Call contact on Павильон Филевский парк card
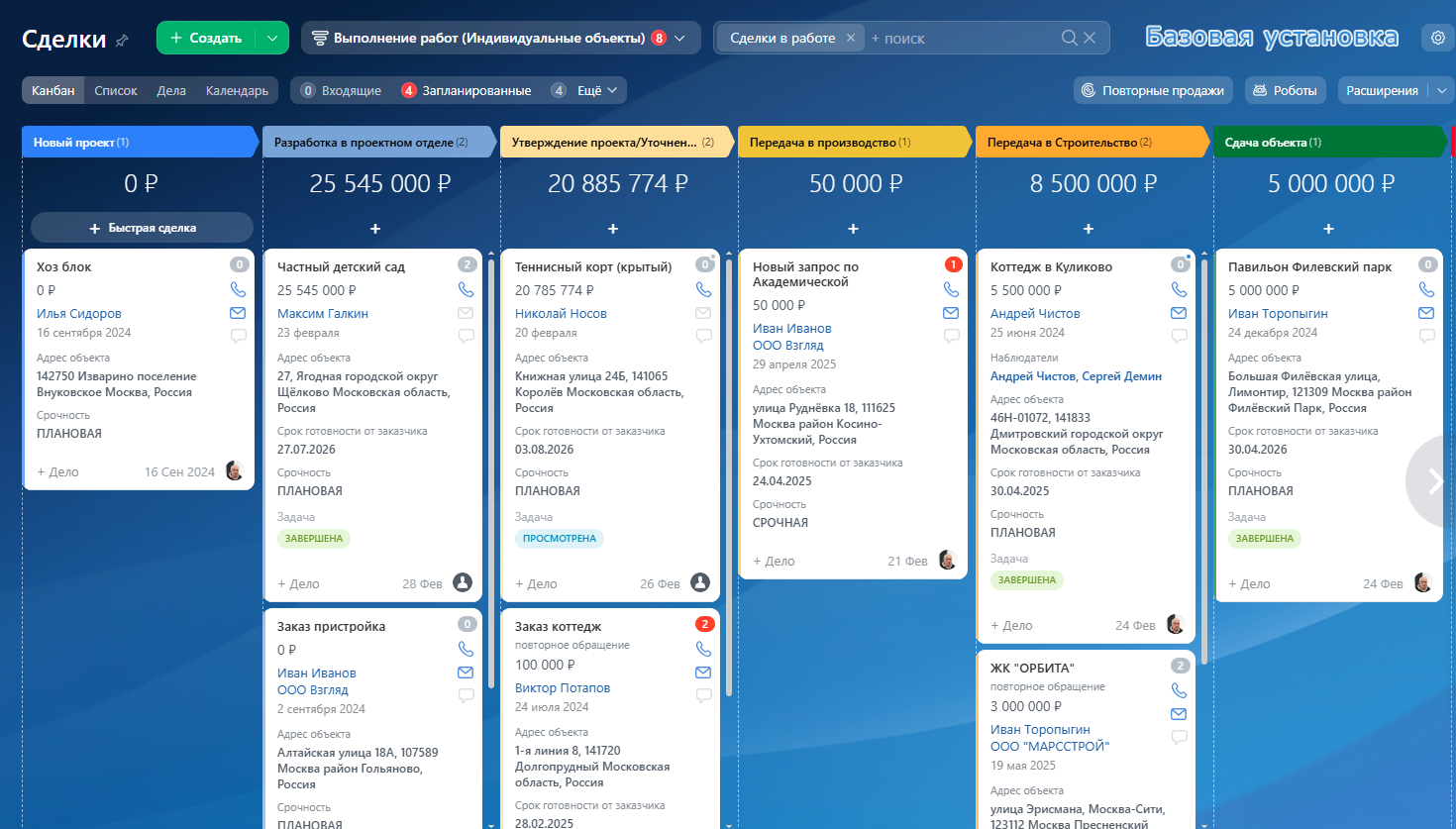The image size is (1456, 829). [x=1426, y=289]
